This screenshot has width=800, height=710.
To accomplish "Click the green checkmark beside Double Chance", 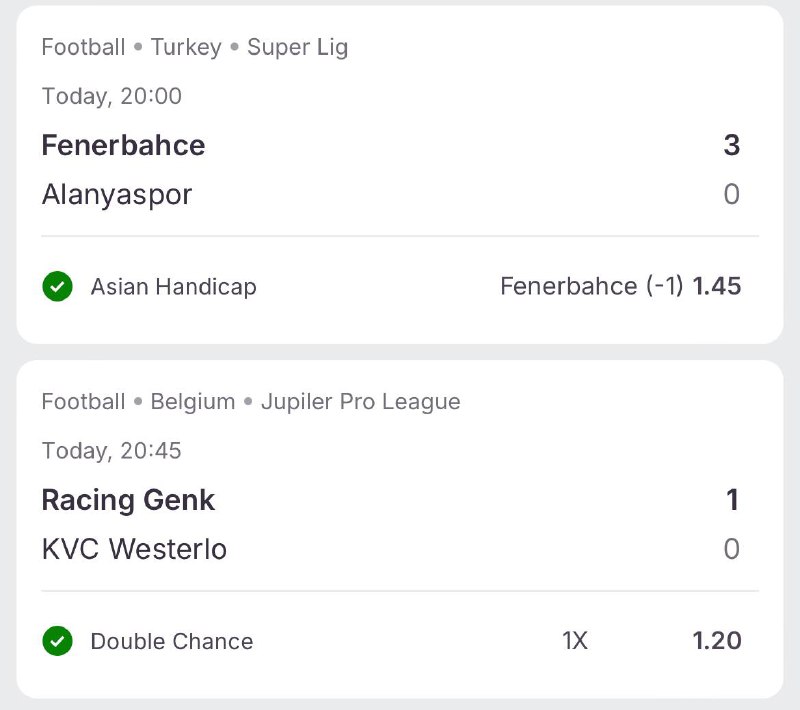I will coord(58,641).
